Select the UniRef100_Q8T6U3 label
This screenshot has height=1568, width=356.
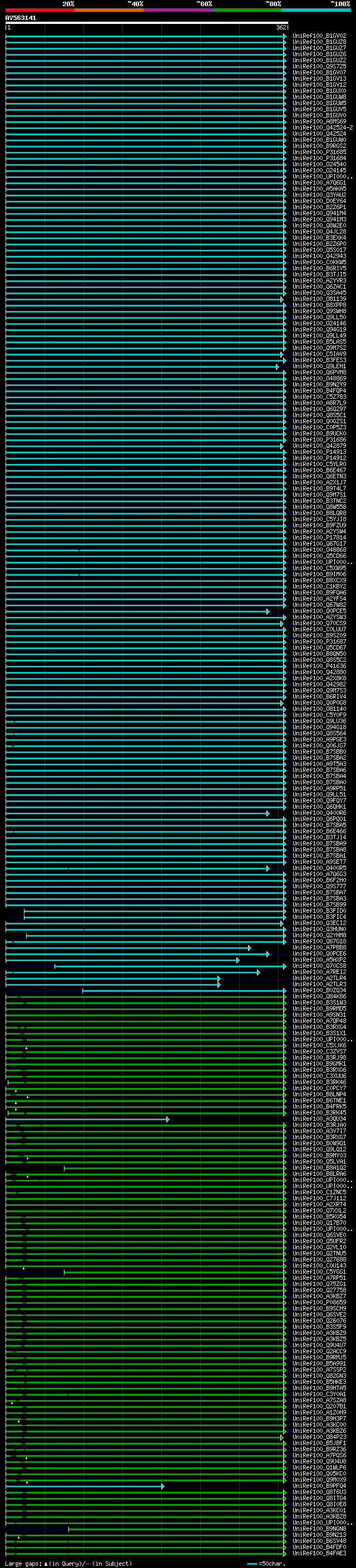point(319,1492)
